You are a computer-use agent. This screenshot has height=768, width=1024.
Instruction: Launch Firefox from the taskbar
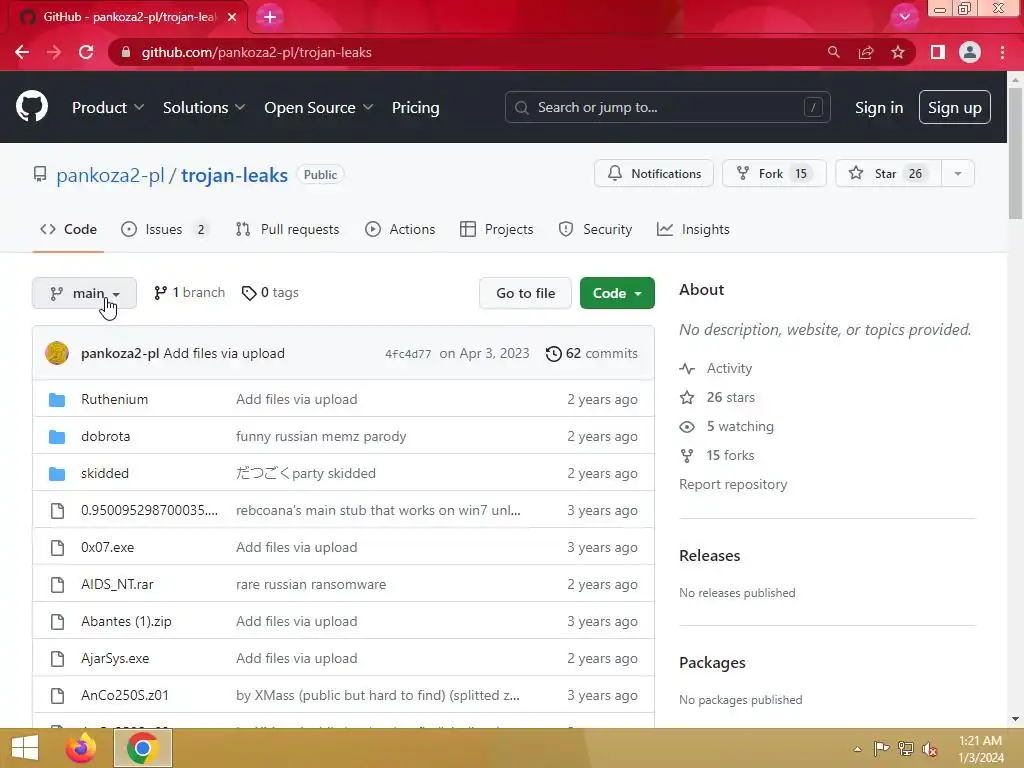(81, 748)
